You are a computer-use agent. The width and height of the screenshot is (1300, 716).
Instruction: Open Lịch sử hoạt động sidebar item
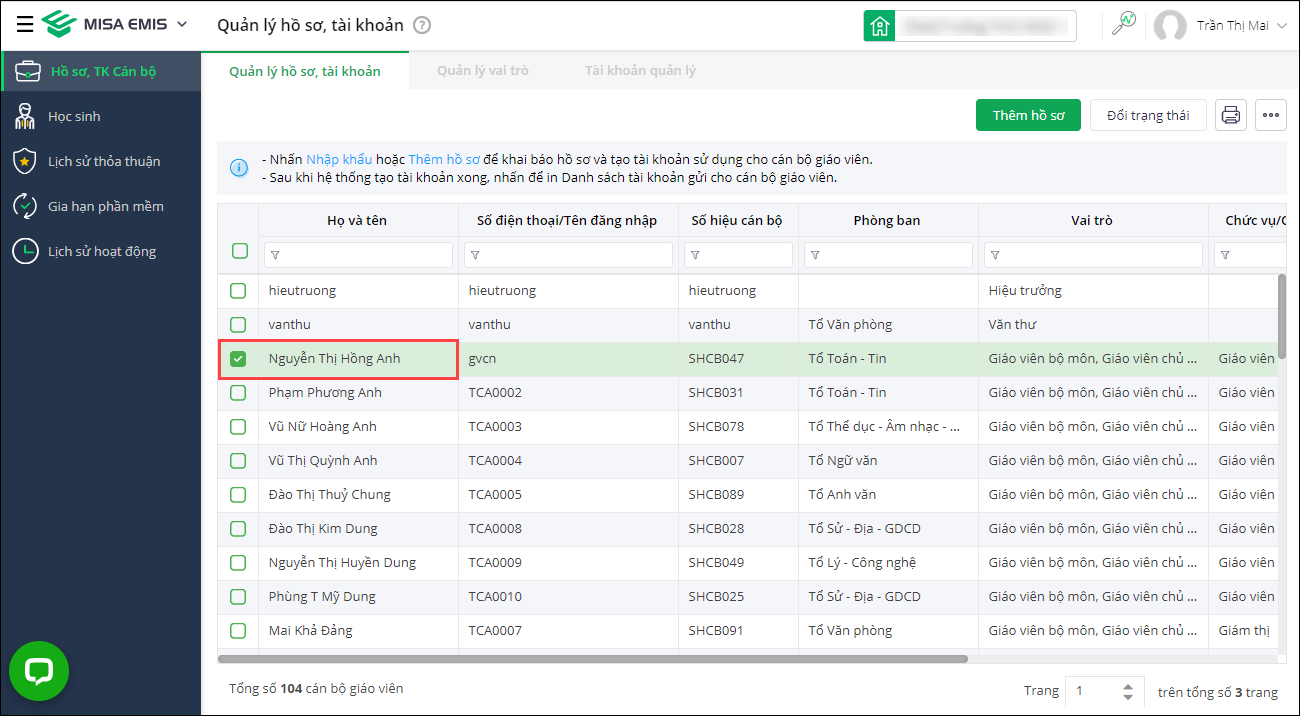[x=101, y=251]
